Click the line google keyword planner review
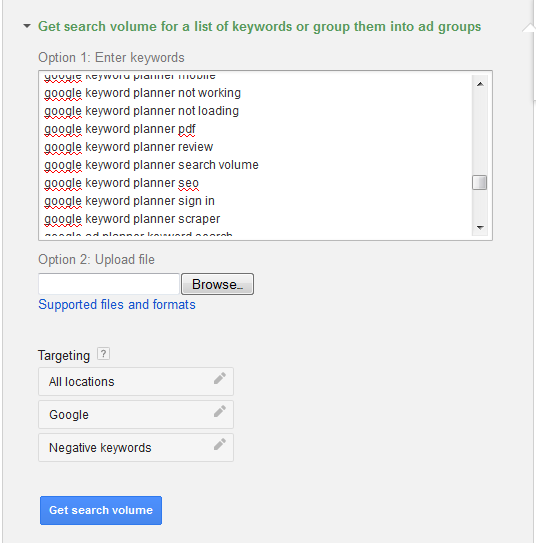Viewport: 536px width, 543px height. pos(128,147)
